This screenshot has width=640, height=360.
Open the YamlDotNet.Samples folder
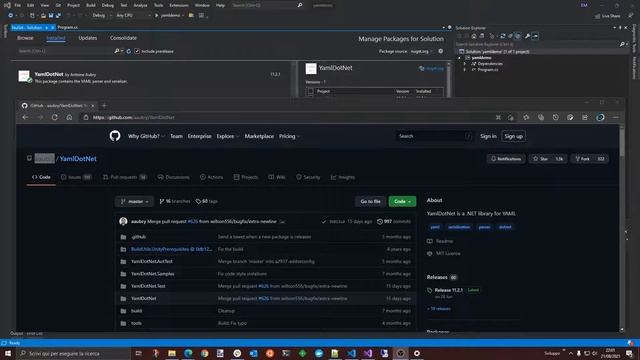153,274
